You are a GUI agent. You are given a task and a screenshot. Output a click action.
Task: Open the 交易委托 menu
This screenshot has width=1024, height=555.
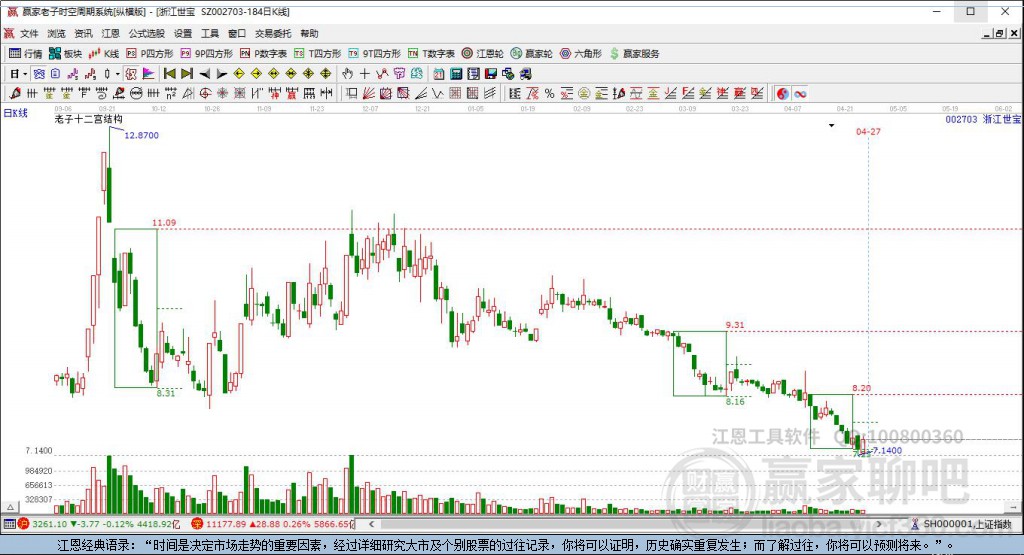tap(272, 33)
